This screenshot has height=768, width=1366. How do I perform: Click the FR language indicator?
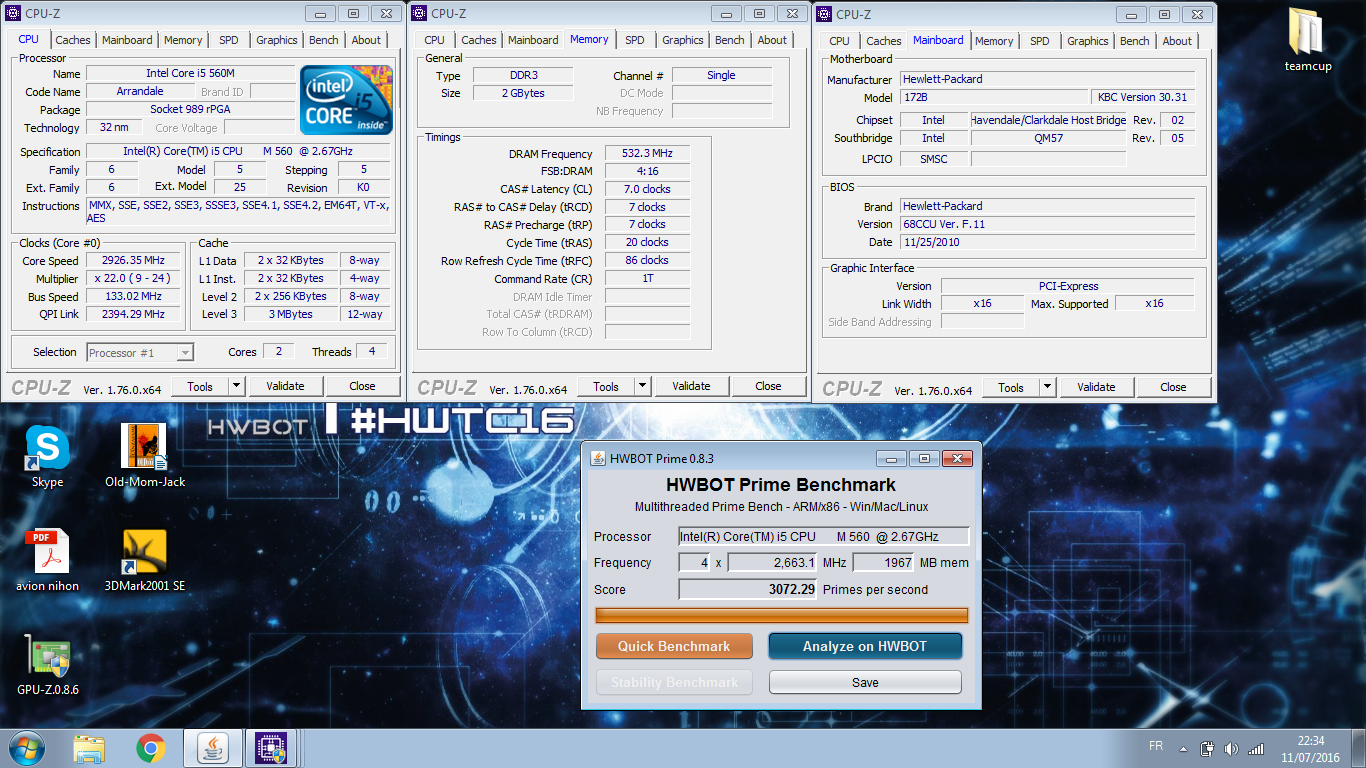click(1156, 747)
